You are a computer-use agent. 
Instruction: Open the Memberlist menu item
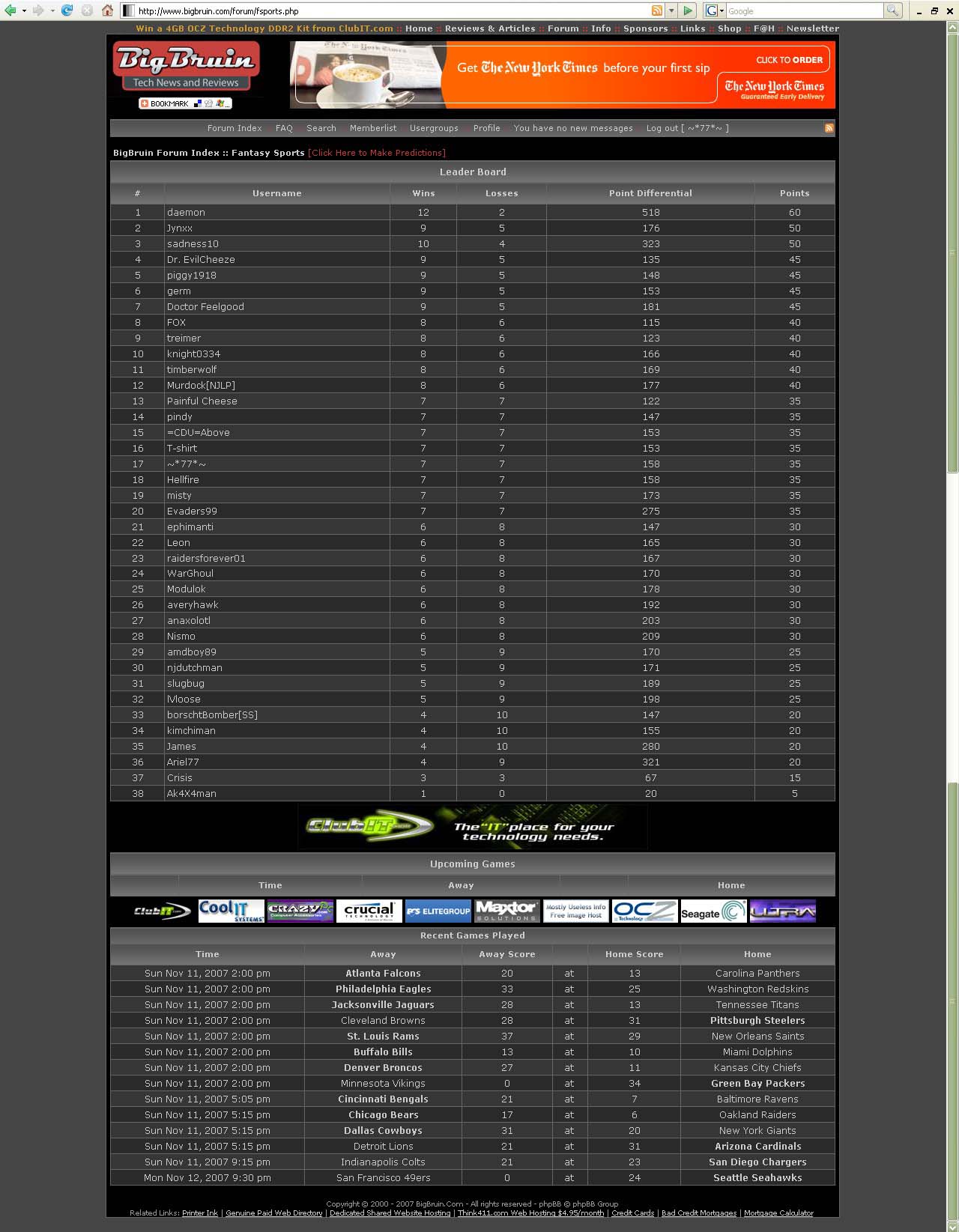pos(372,128)
